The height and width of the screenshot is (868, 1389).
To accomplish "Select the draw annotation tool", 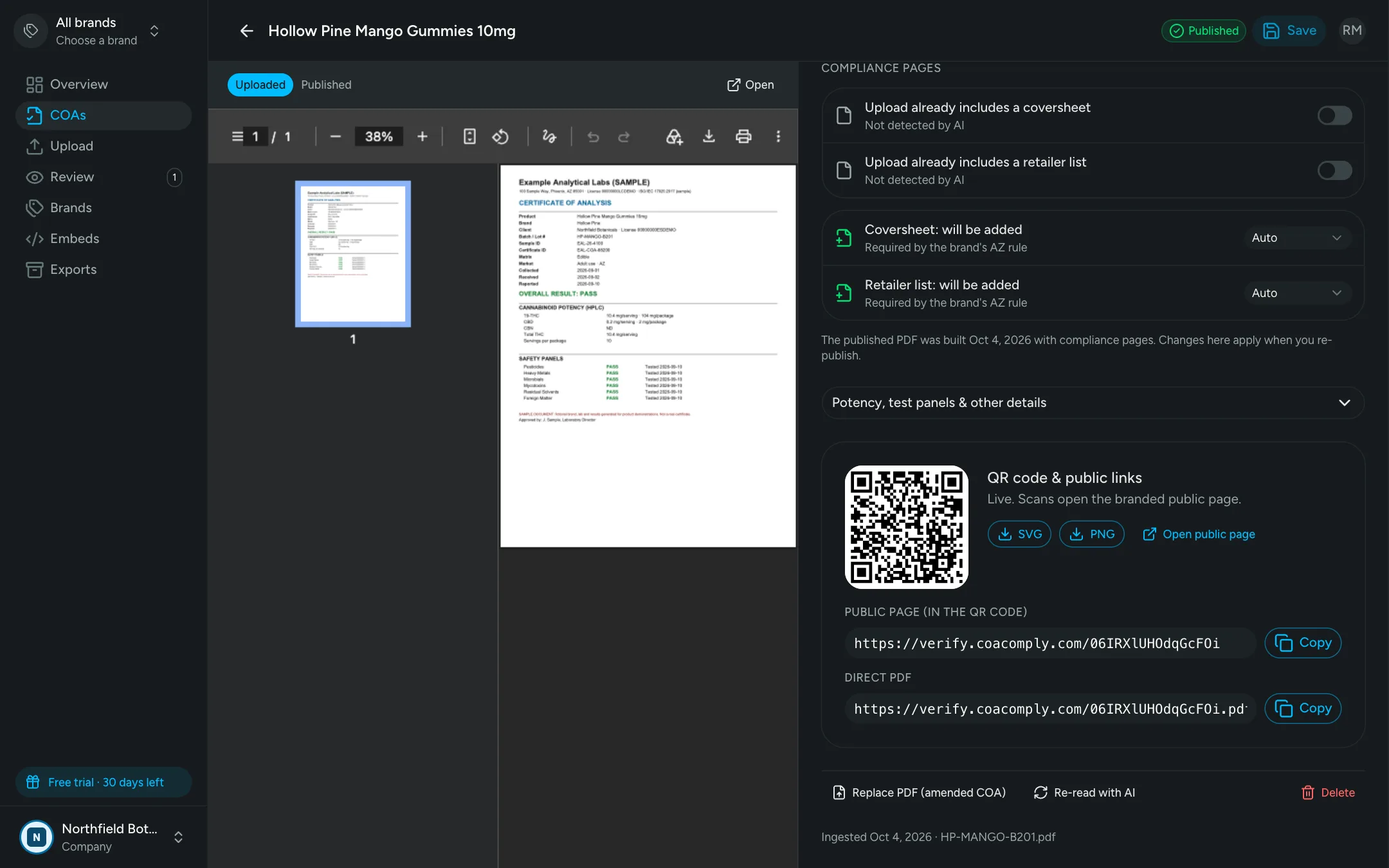I will point(549,136).
